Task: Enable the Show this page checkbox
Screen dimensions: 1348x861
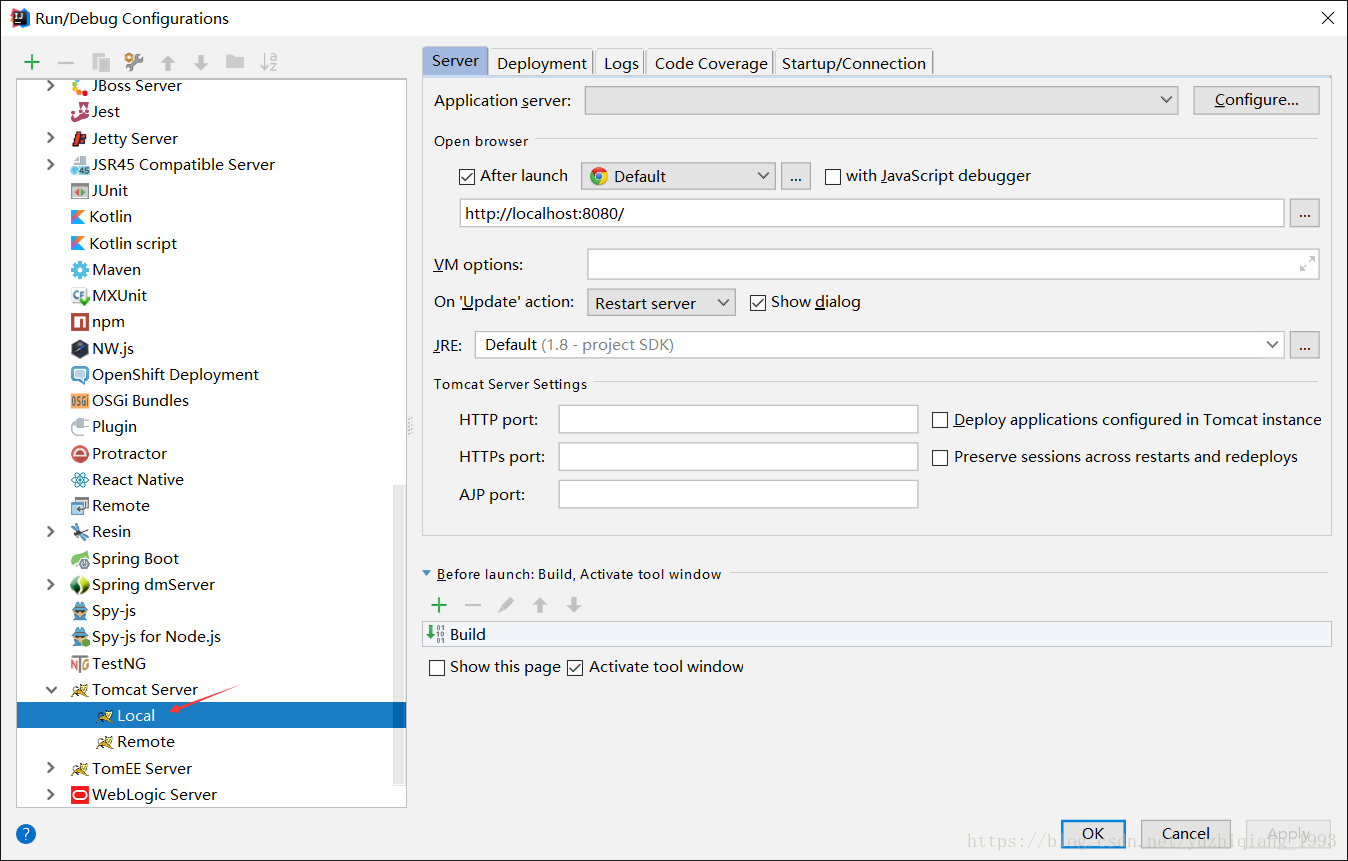Action: pos(436,668)
